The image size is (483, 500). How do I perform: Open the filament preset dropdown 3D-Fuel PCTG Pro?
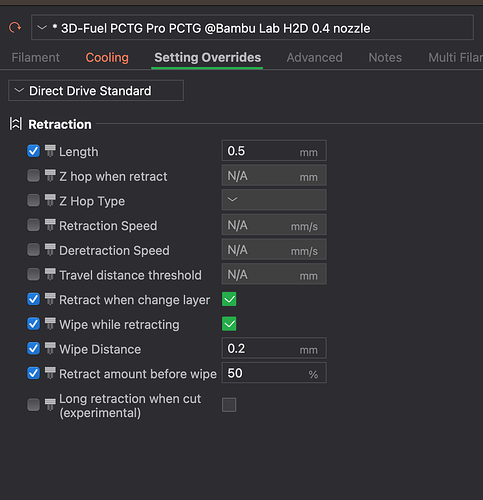[x=252, y=27]
